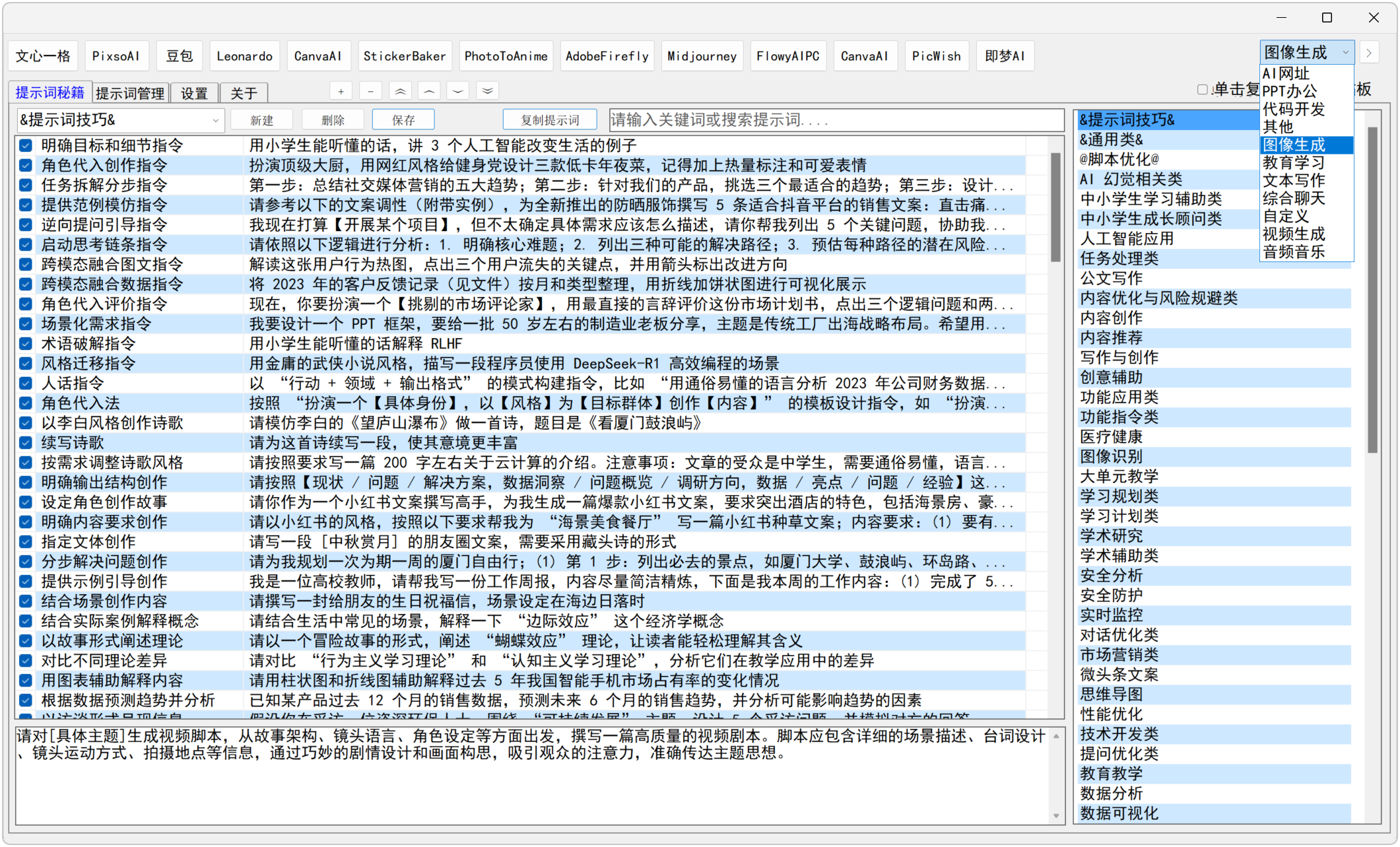Click the minus remove-row icon
This screenshot has width=1400, height=847.
click(x=370, y=91)
